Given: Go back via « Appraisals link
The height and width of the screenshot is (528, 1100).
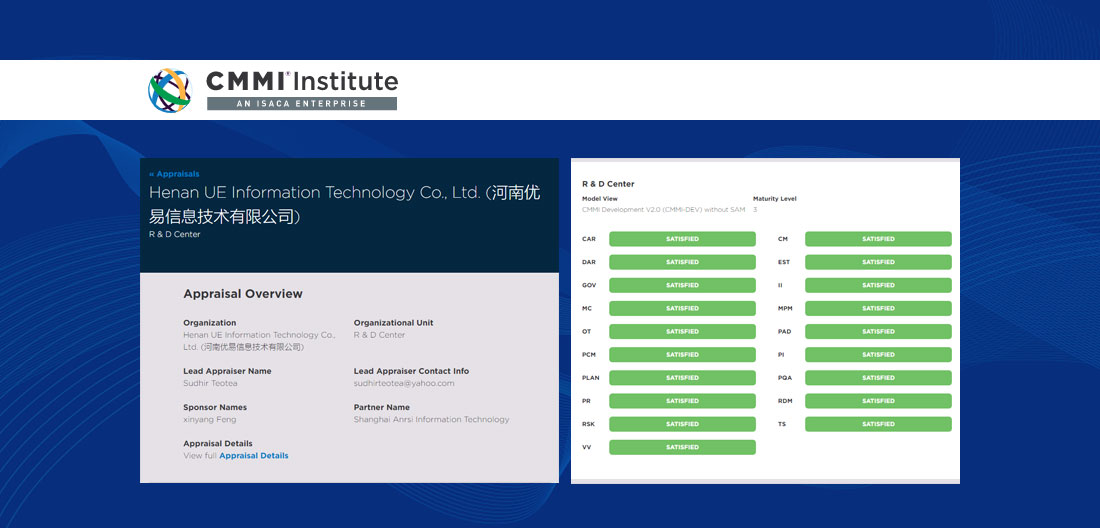Looking at the screenshot, I should pos(175,174).
